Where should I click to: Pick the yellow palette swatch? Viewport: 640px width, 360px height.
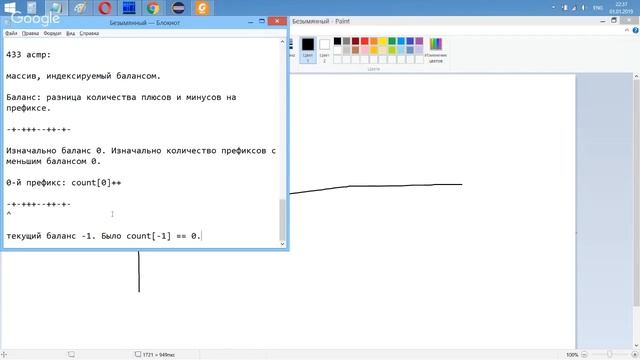click(383, 41)
